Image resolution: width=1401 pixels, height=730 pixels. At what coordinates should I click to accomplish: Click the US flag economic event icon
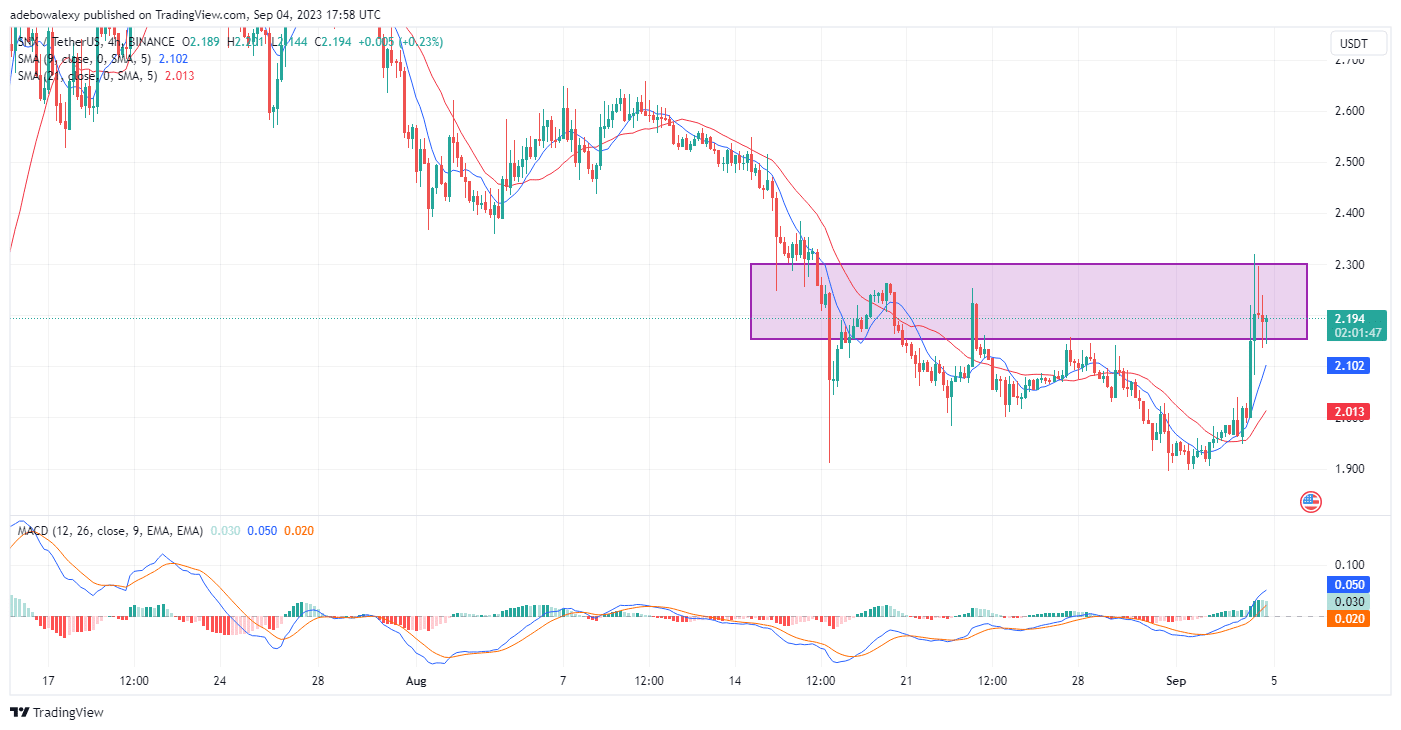click(1310, 502)
